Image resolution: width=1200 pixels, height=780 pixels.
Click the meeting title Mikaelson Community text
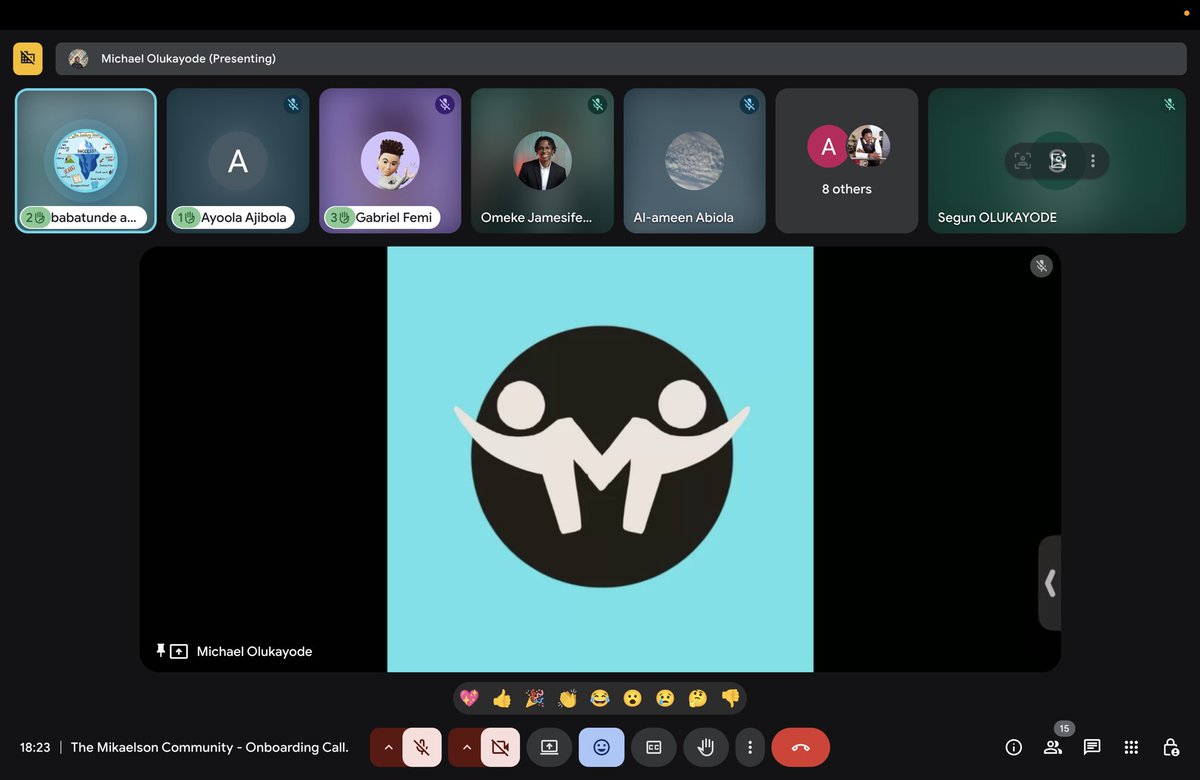pyautogui.click(x=210, y=747)
